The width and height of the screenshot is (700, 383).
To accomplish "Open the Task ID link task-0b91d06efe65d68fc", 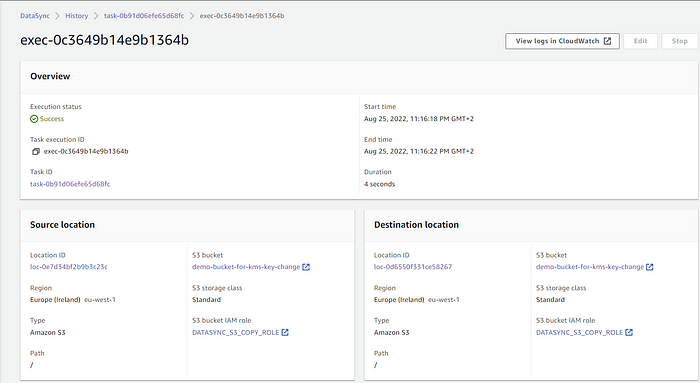I will pyautogui.click(x=70, y=184).
